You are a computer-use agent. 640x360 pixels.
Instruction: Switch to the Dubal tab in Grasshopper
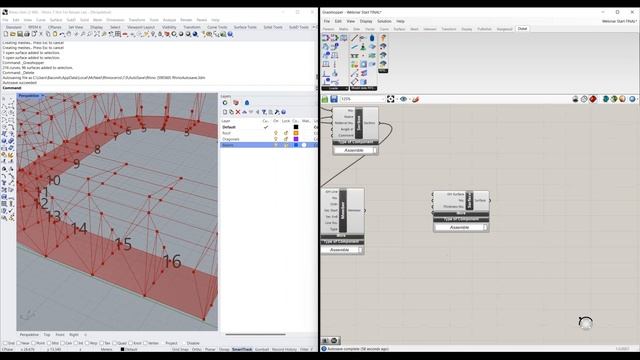(x=522, y=29)
